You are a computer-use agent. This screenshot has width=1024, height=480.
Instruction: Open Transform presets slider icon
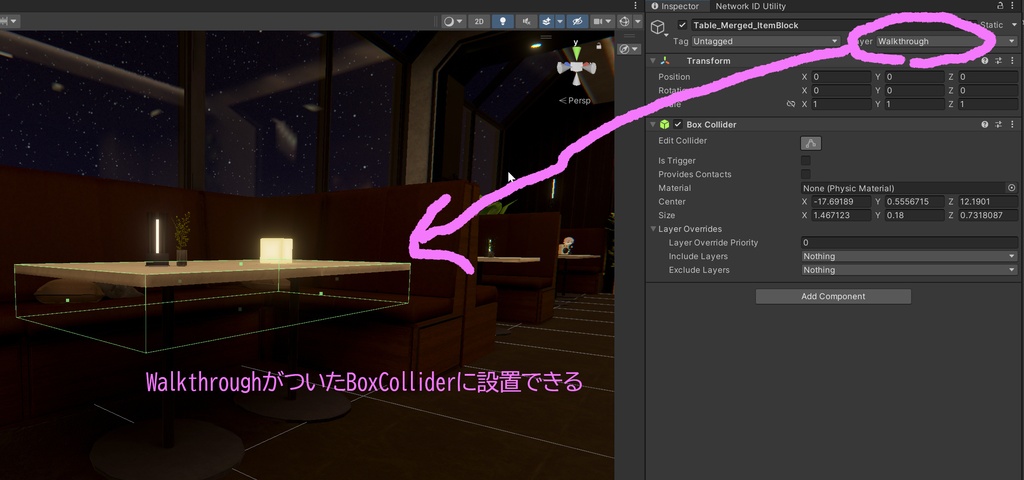pyautogui.click(x=999, y=61)
